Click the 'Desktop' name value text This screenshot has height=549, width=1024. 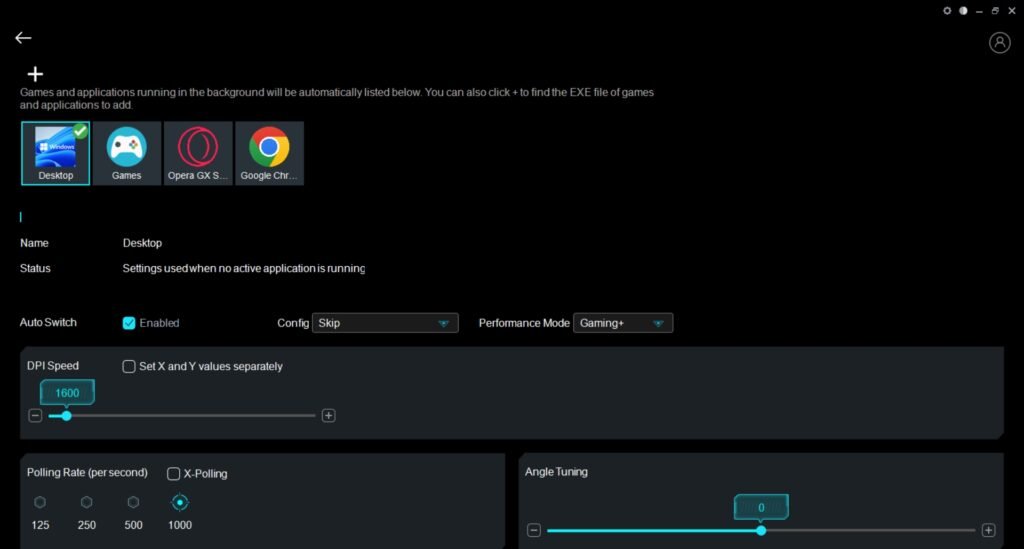[x=142, y=243]
